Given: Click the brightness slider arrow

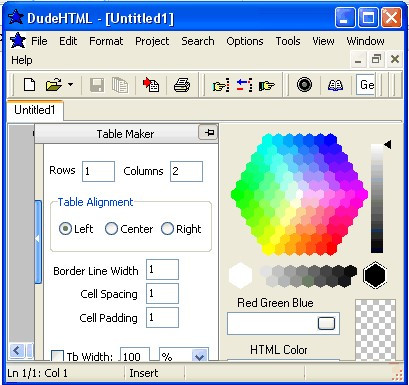Looking at the screenshot, I should pyautogui.click(x=387, y=145).
